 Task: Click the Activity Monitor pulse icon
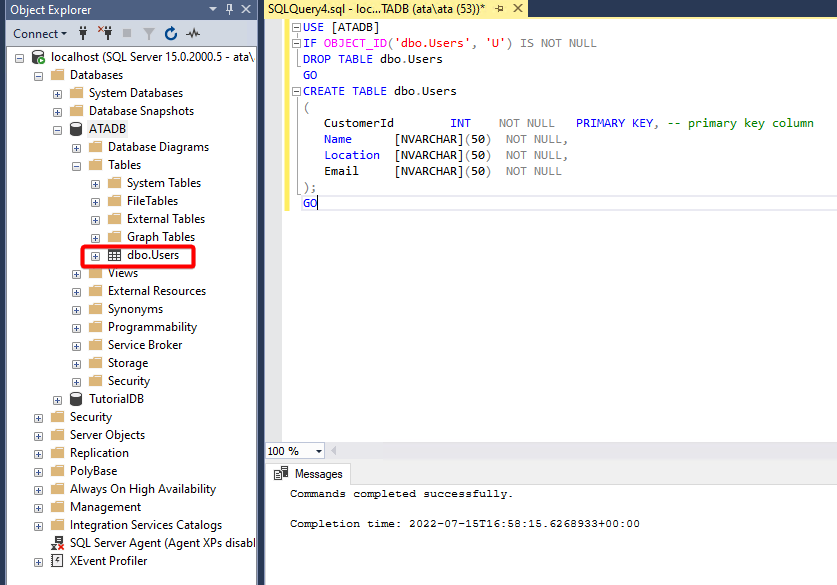(193, 34)
